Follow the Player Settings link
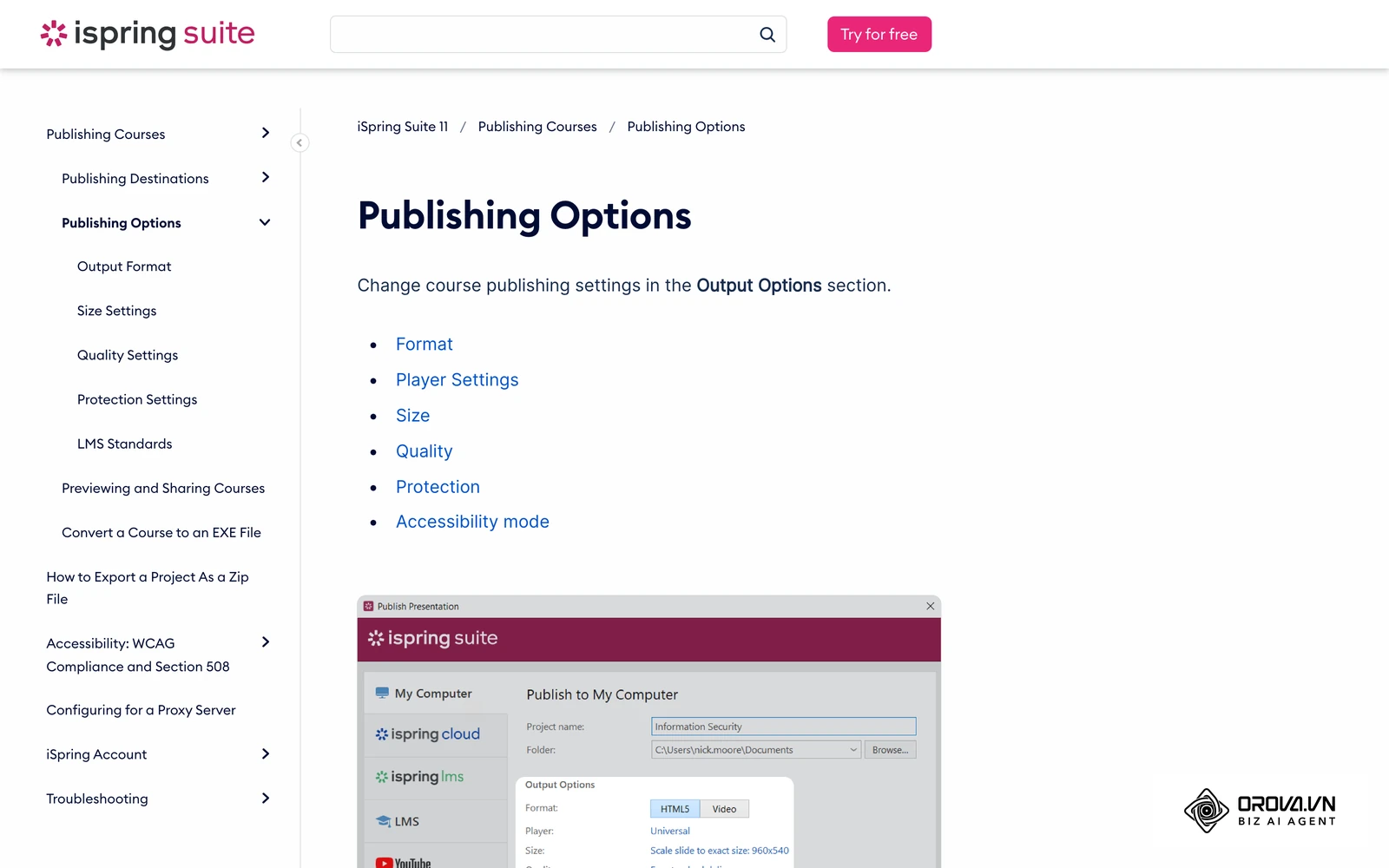 tap(458, 380)
